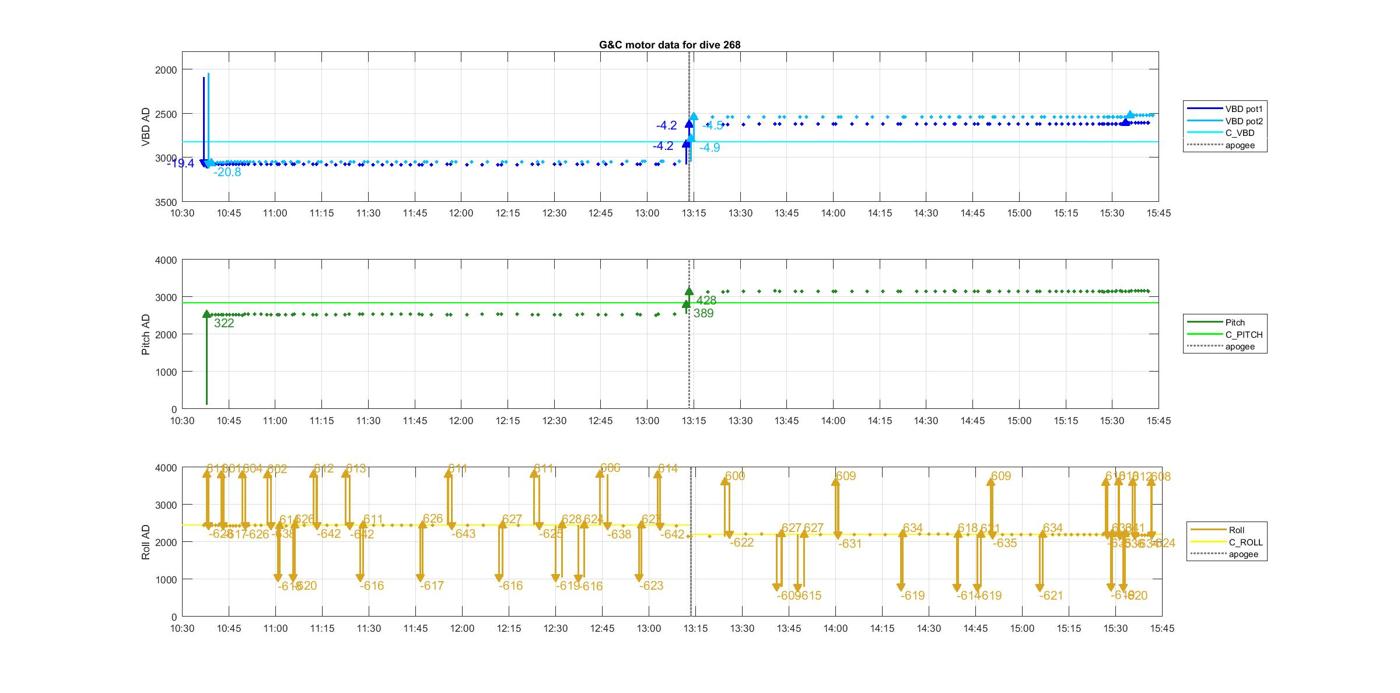Click the "12:00" x-axis tick under Roll plot
The image size is (1400, 693).
click(x=462, y=628)
